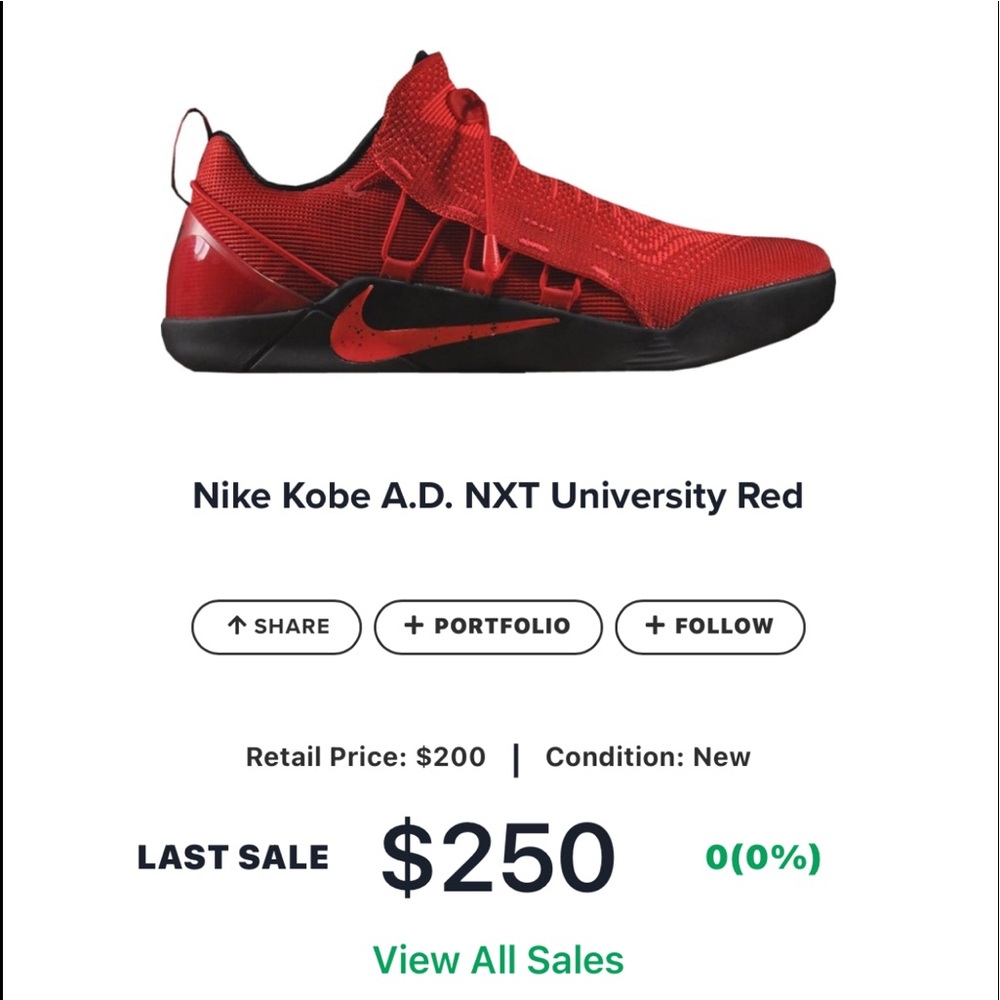Click the upward arrow icon on Share
Image resolution: width=1000 pixels, height=1000 pixels.
(x=236, y=627)
